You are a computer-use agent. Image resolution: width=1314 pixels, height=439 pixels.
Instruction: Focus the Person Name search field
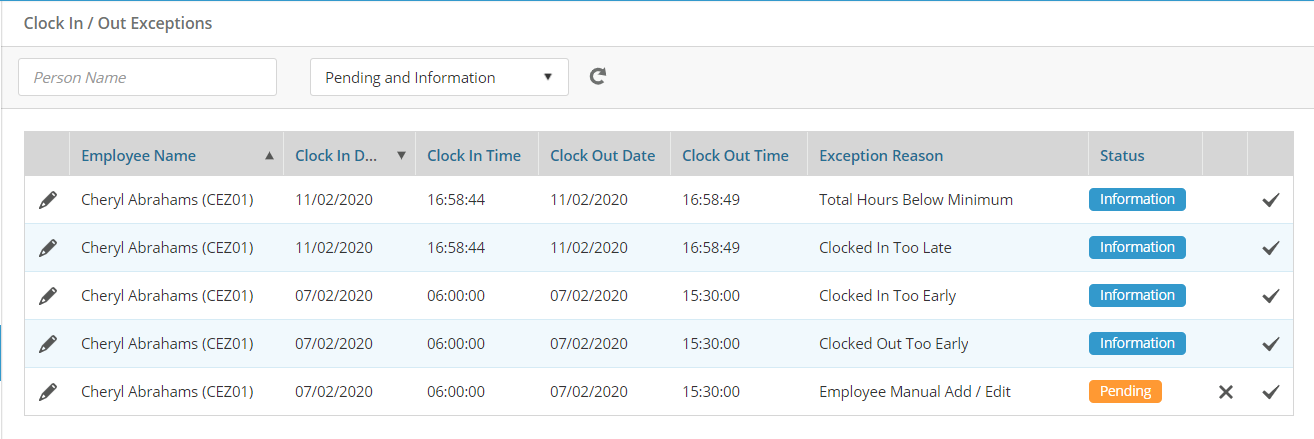click(147, 77)
